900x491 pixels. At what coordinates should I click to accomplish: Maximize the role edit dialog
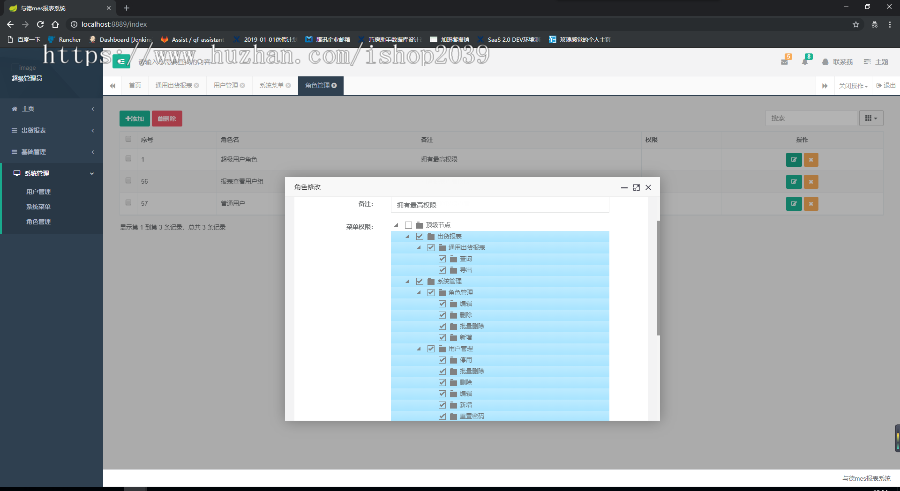(636, 187)
